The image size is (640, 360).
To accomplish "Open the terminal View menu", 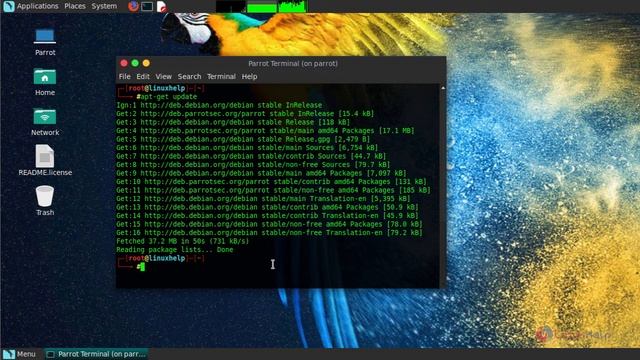I will (163, 76).
